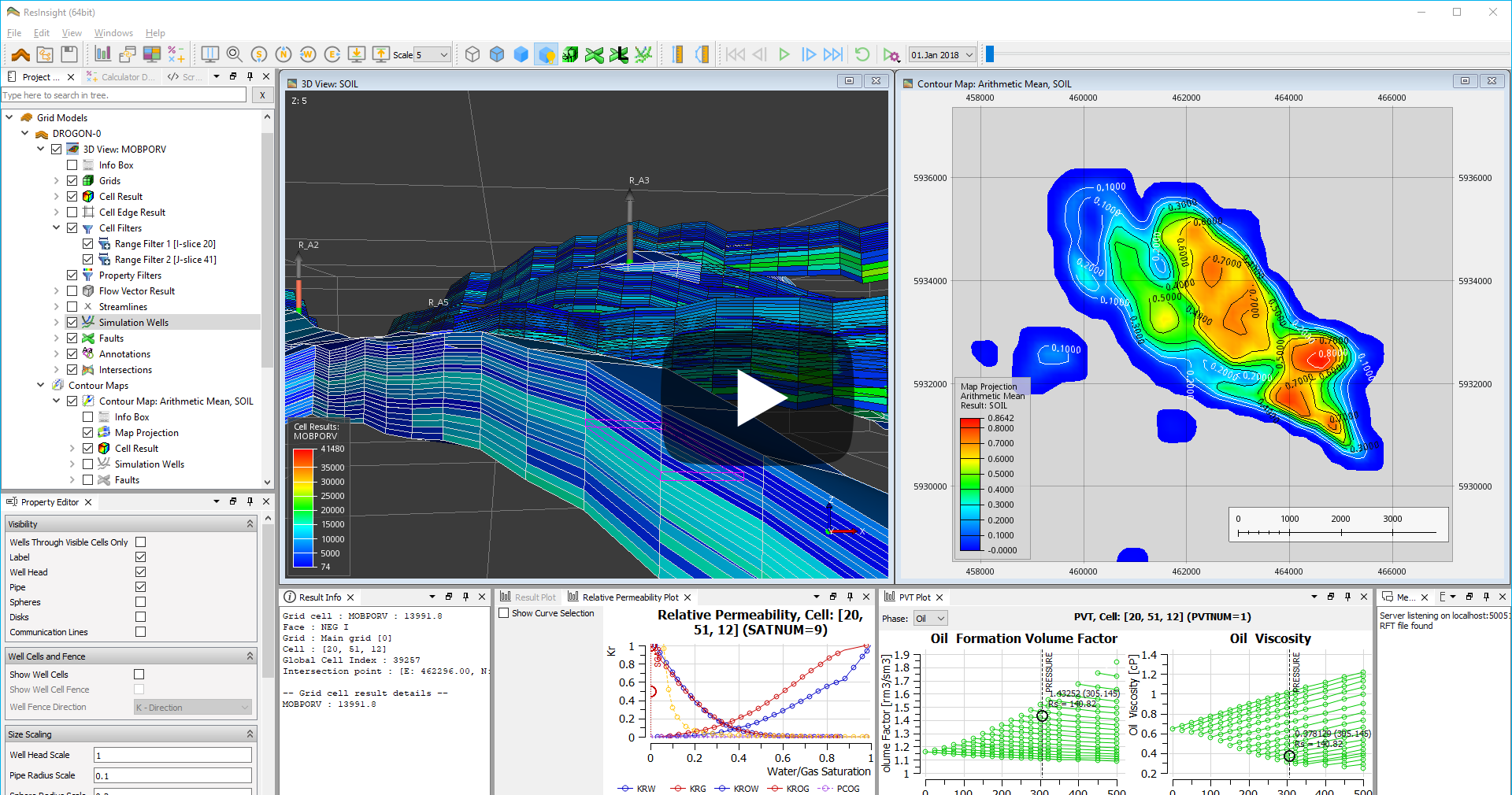Image resolution: width=1512 pixels, height=795 pixels.
Task: Enable Streamlines checkbox
Action: [x=72, y=307]
